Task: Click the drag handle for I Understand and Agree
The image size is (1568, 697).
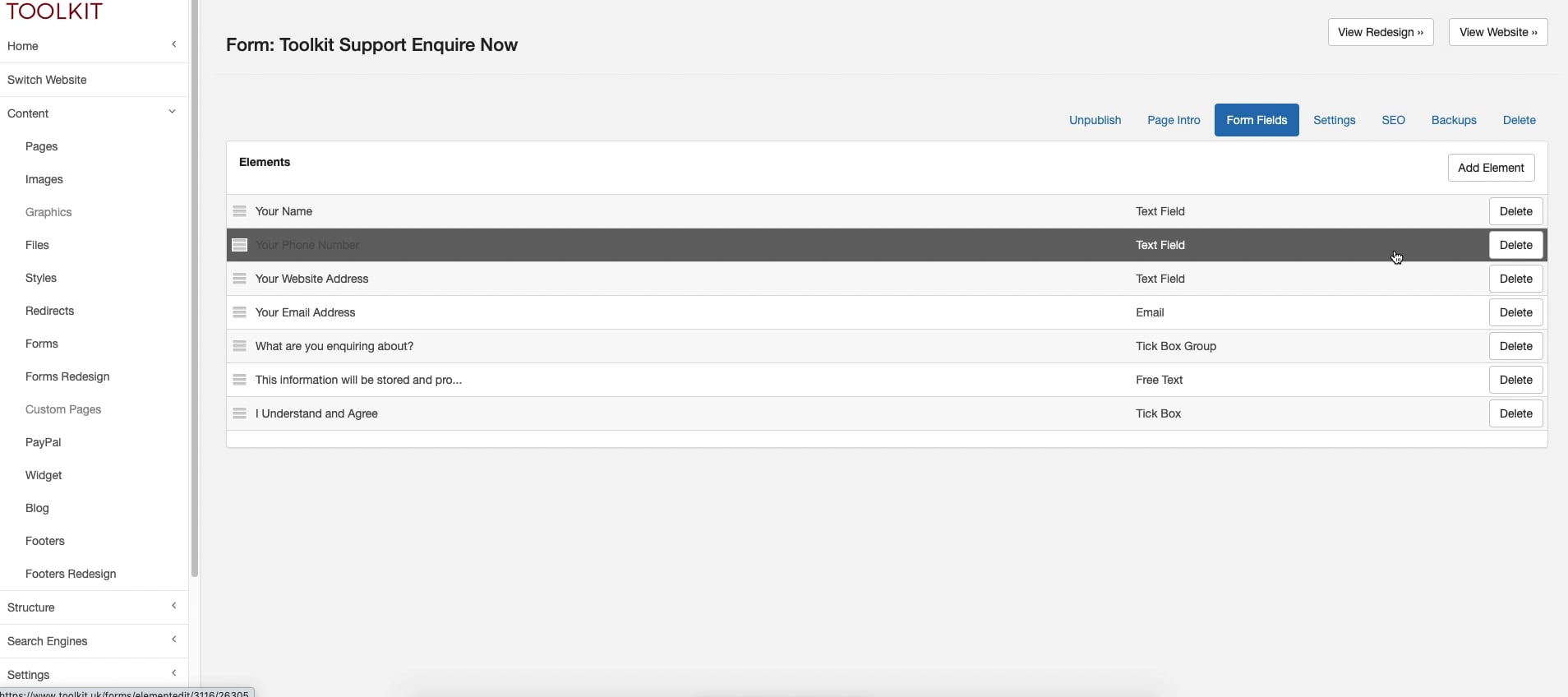Action: (x=239, y=413)
